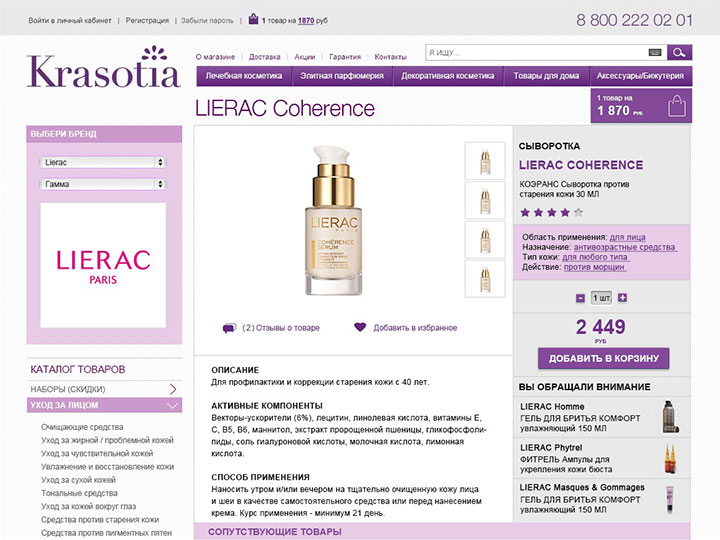Click the shopping bag icon in top bar
The width and height of the screenshot is (720, 540).
253,19
